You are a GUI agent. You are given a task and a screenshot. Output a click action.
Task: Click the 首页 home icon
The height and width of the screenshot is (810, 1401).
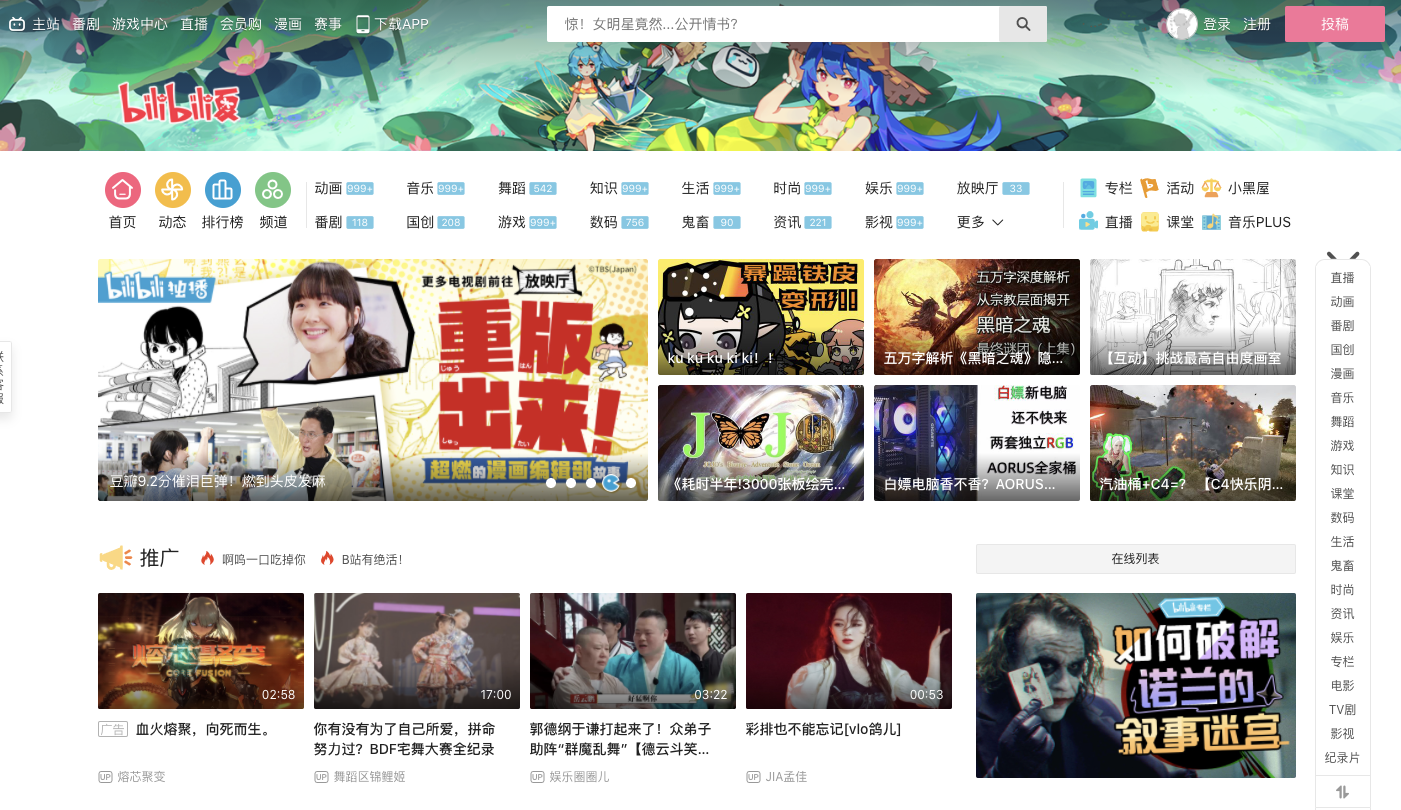pos(123,190)
